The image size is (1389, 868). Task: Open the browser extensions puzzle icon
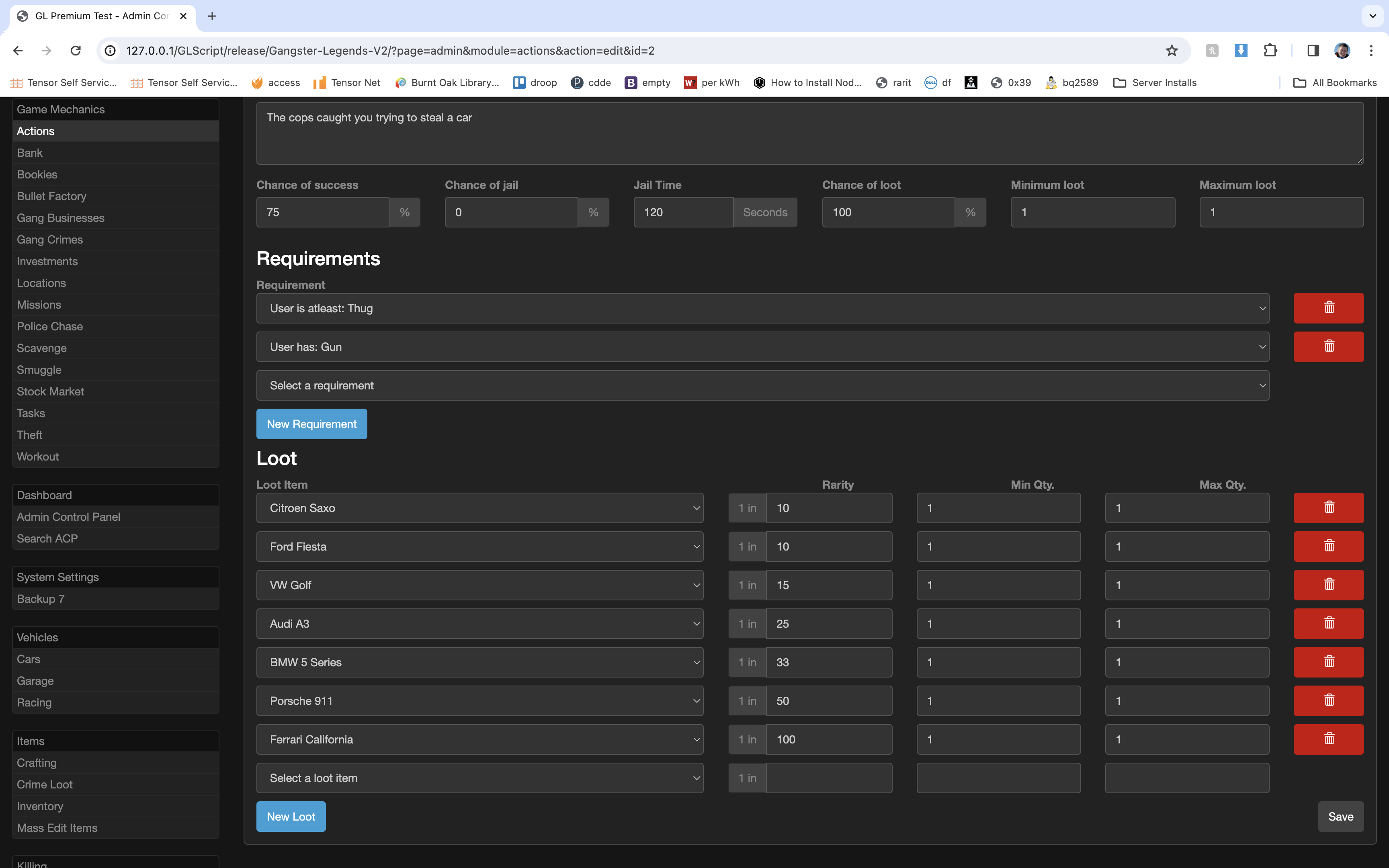point(1270,51)
